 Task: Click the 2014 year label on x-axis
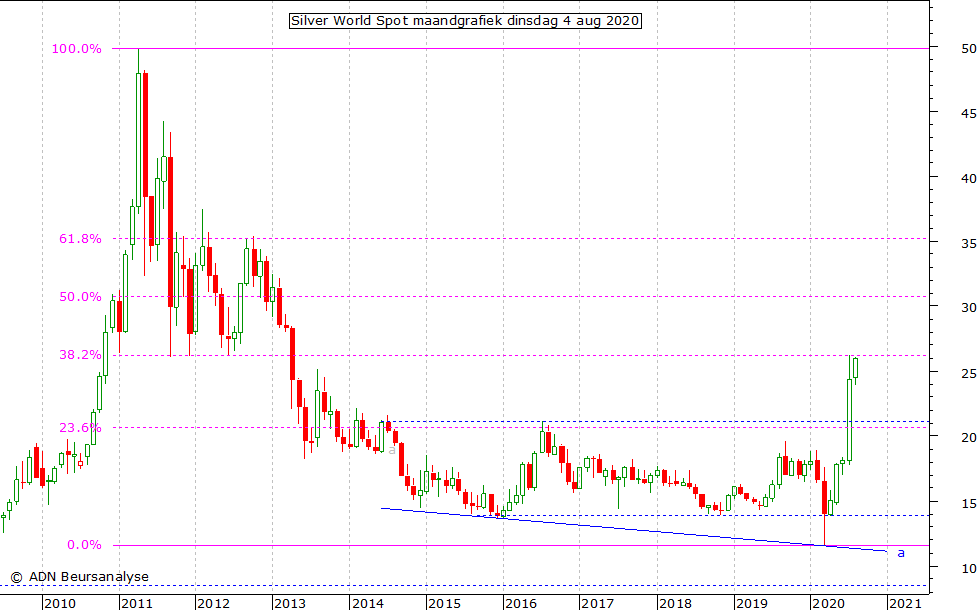point(368,603)
